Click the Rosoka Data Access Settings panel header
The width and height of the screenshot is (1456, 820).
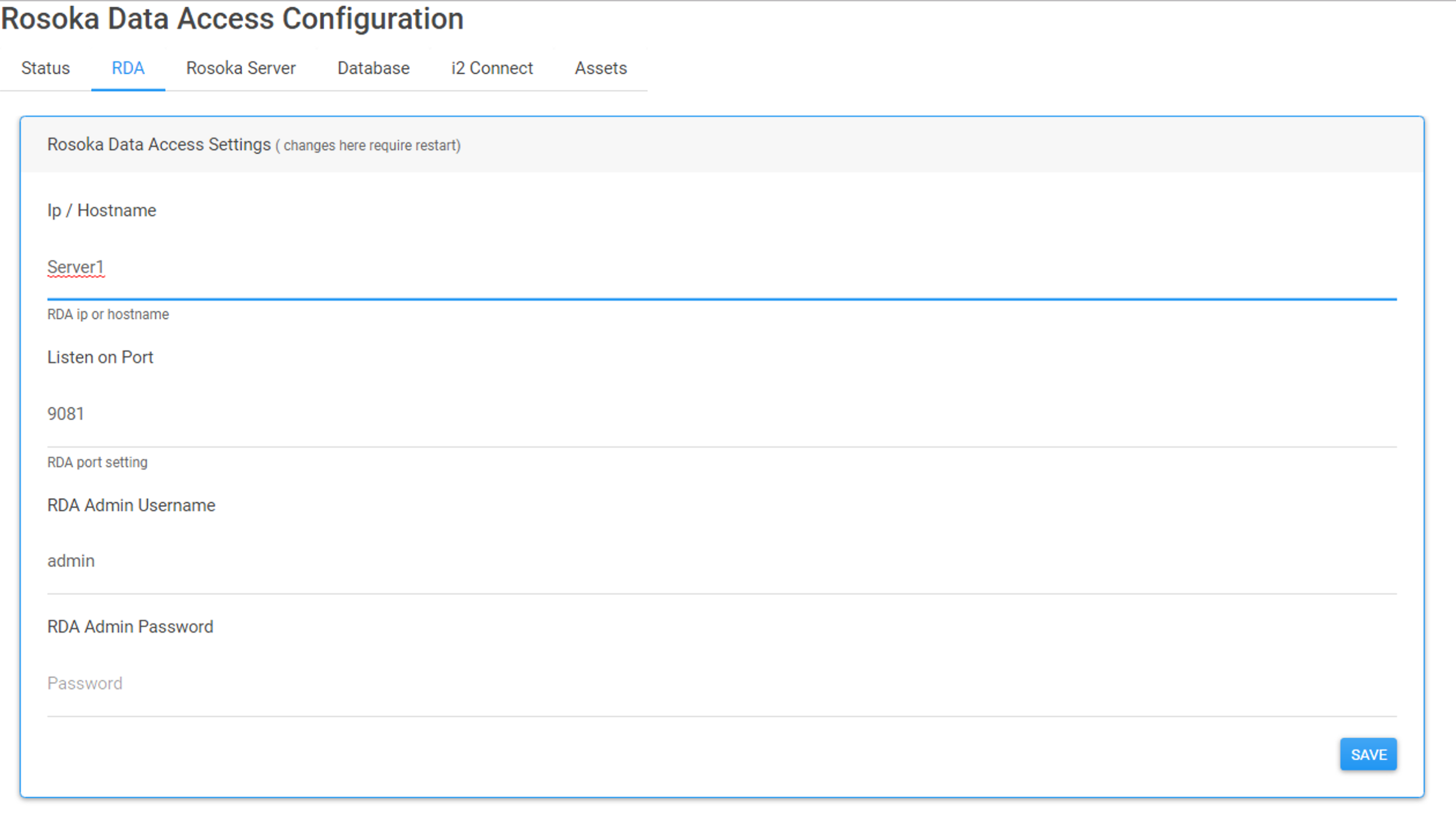click(158, 144)
